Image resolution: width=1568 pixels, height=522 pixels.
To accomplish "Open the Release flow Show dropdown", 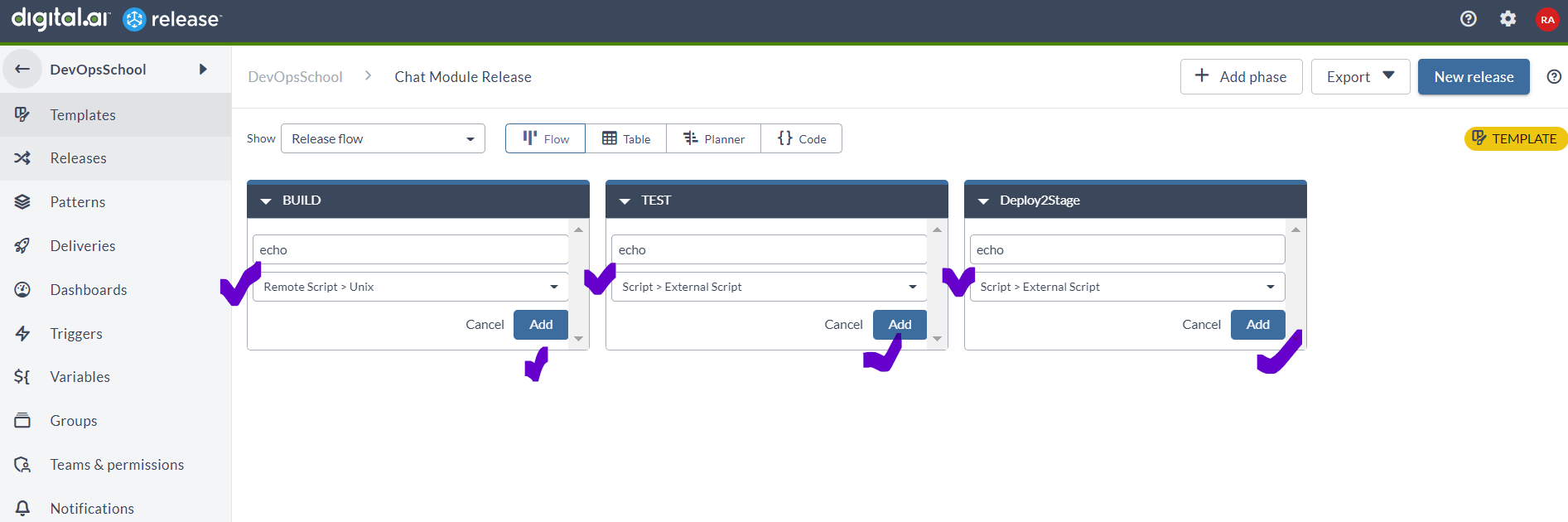I will 383,138.
